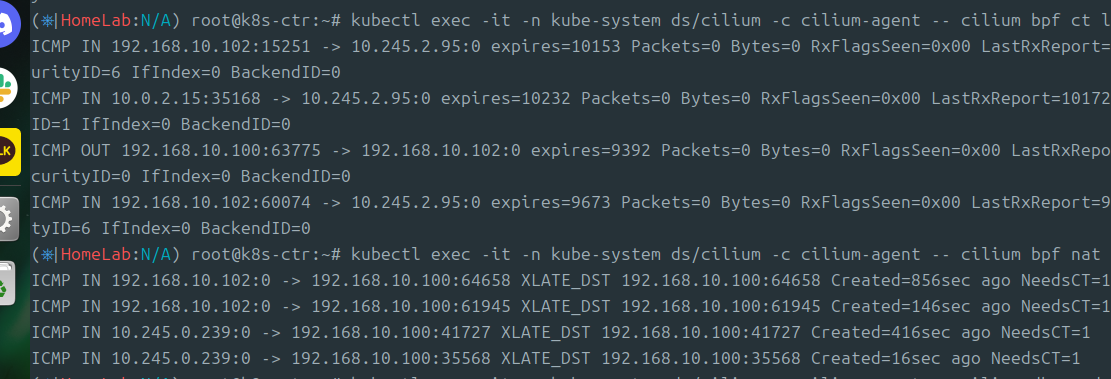Open the Settings gear icon in dock
1111x379 pixels.
pyautogui.click(x=9, y=220)
